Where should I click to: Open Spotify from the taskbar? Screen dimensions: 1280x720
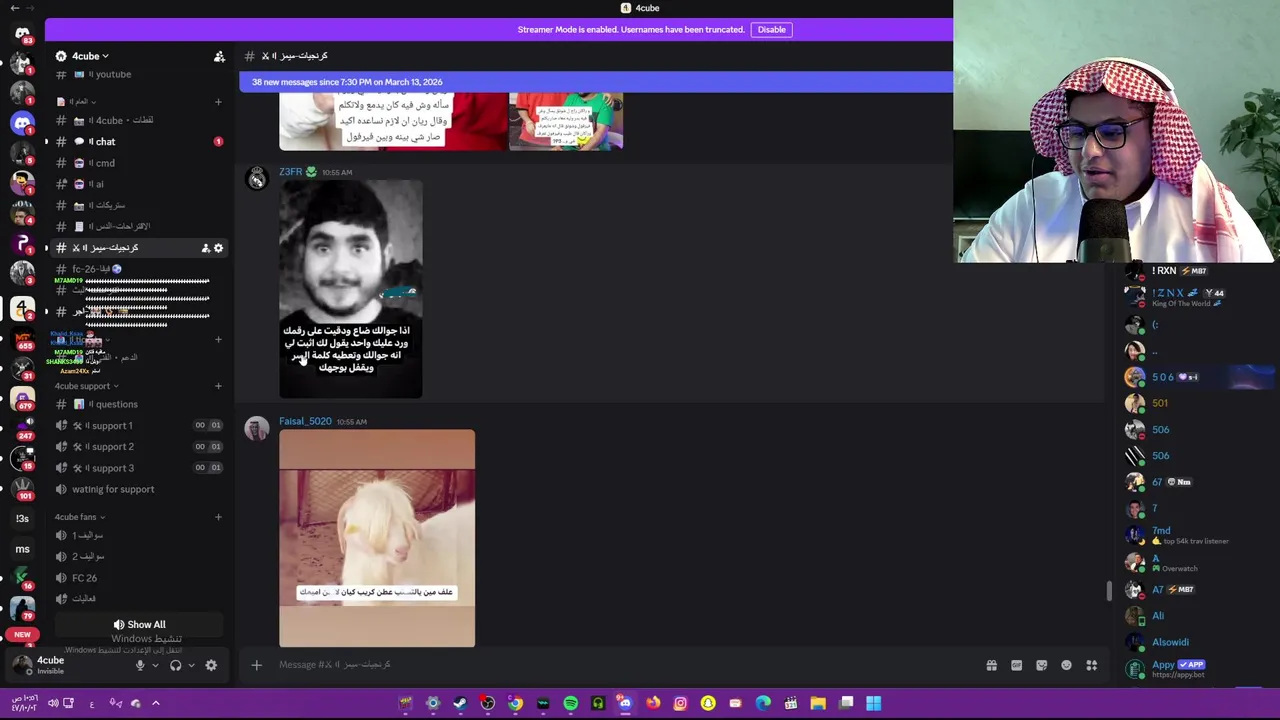[x=570, y=703]
